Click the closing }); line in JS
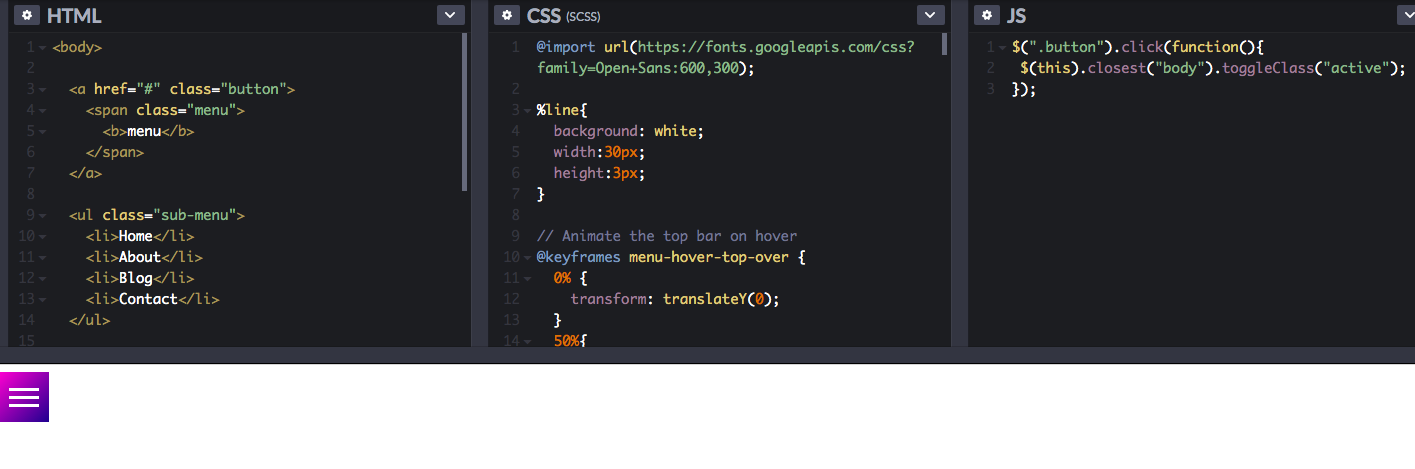This screenshot has width=1415, height=469. (x=1024, y=89)
